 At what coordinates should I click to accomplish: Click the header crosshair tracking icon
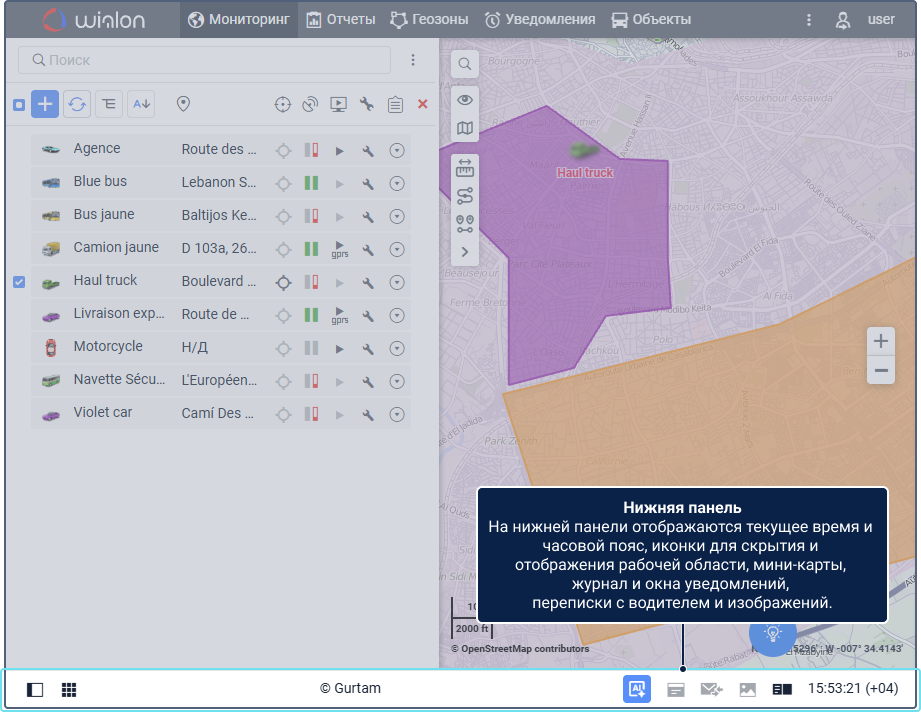(283, 105)
